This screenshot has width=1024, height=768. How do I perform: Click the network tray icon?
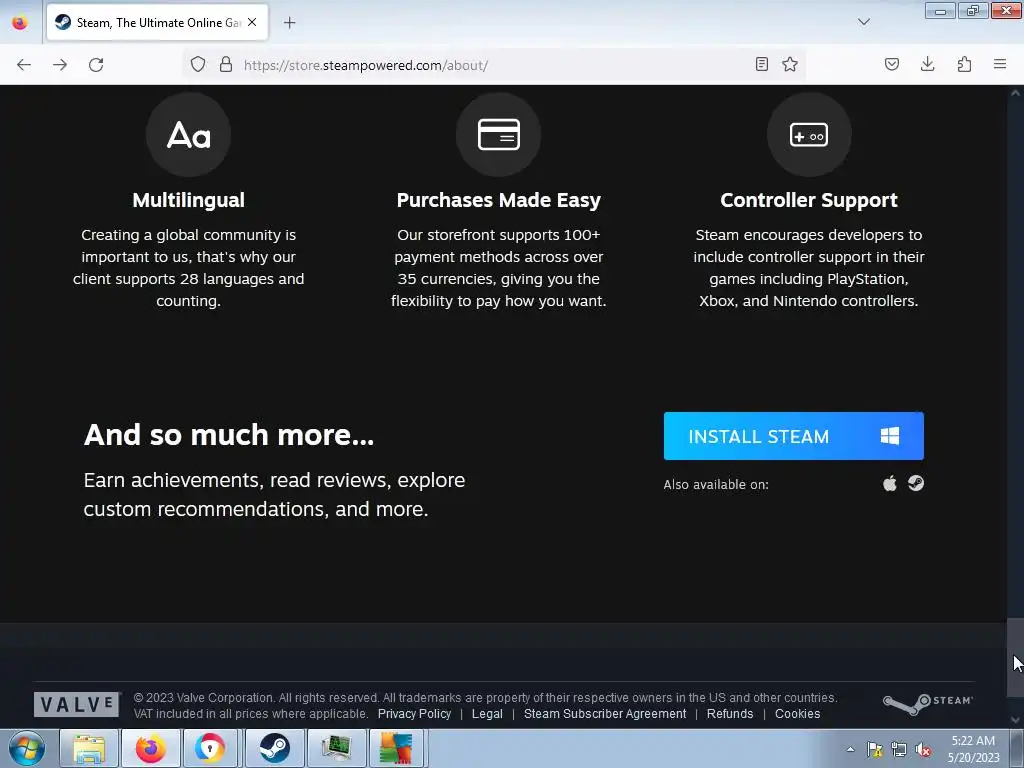pyautogui.click(x=899, y=749)
